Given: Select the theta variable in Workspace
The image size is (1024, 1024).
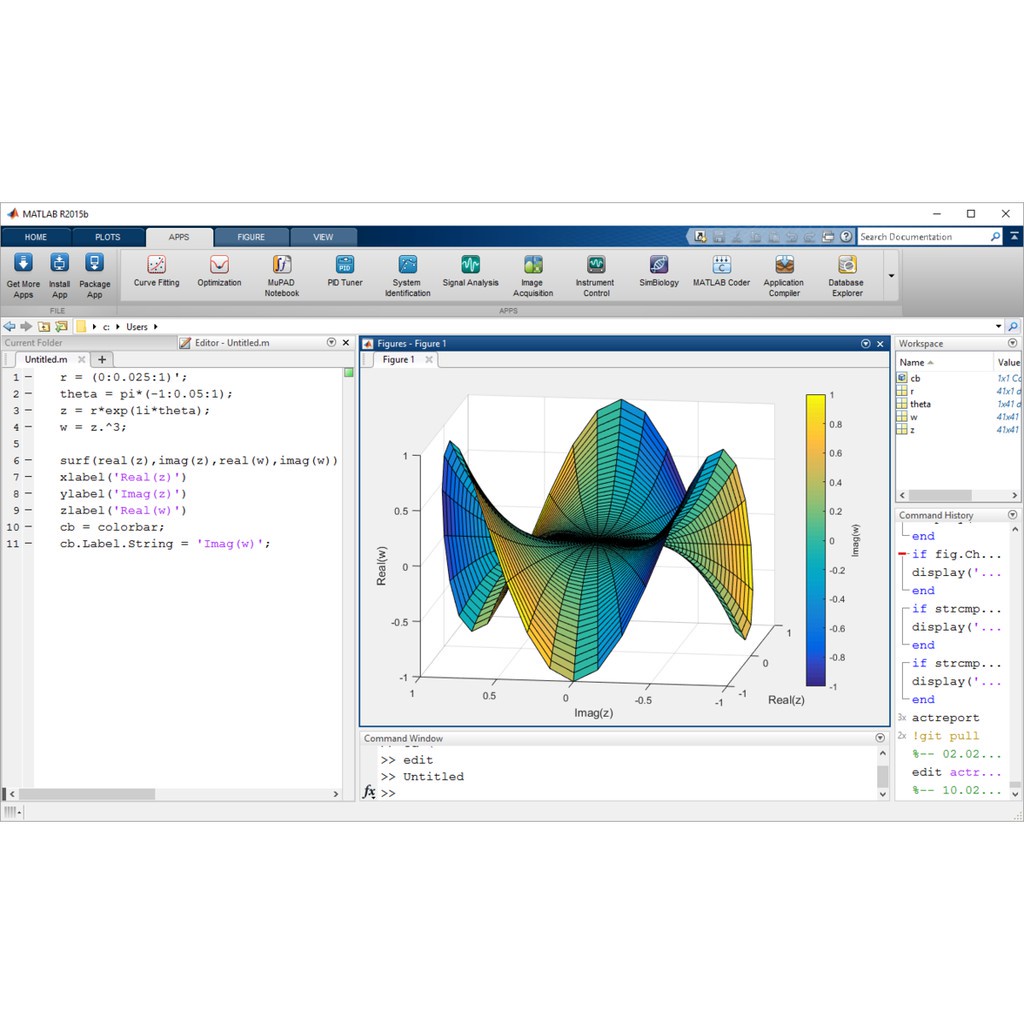Looking at the screenshot, I should click(x=919, y=404).
